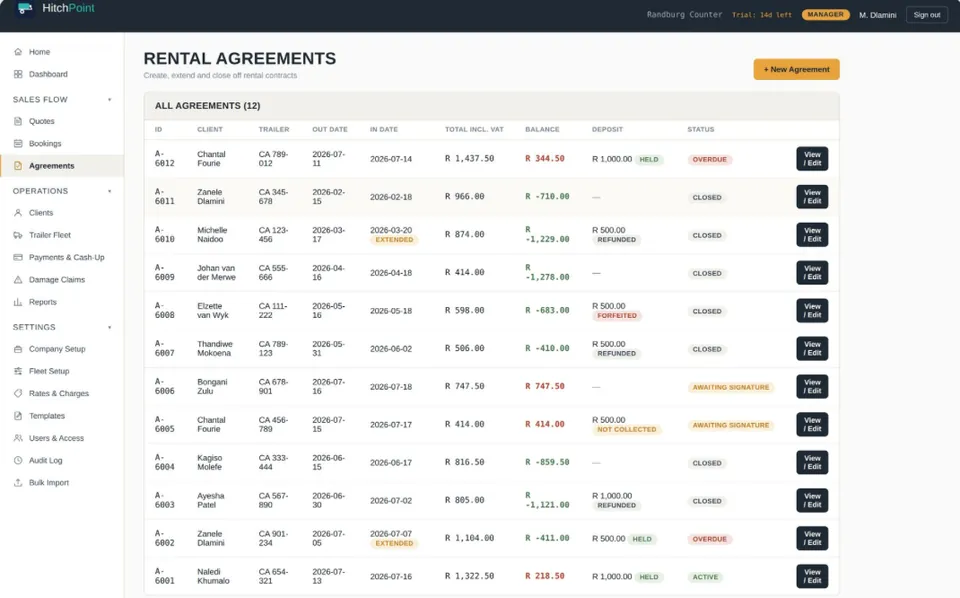Click the ALL AGREEMENTS (12) heading
The height and width of the screenshot is (598, 960).
pyautogui.click(x=208, y=106)
